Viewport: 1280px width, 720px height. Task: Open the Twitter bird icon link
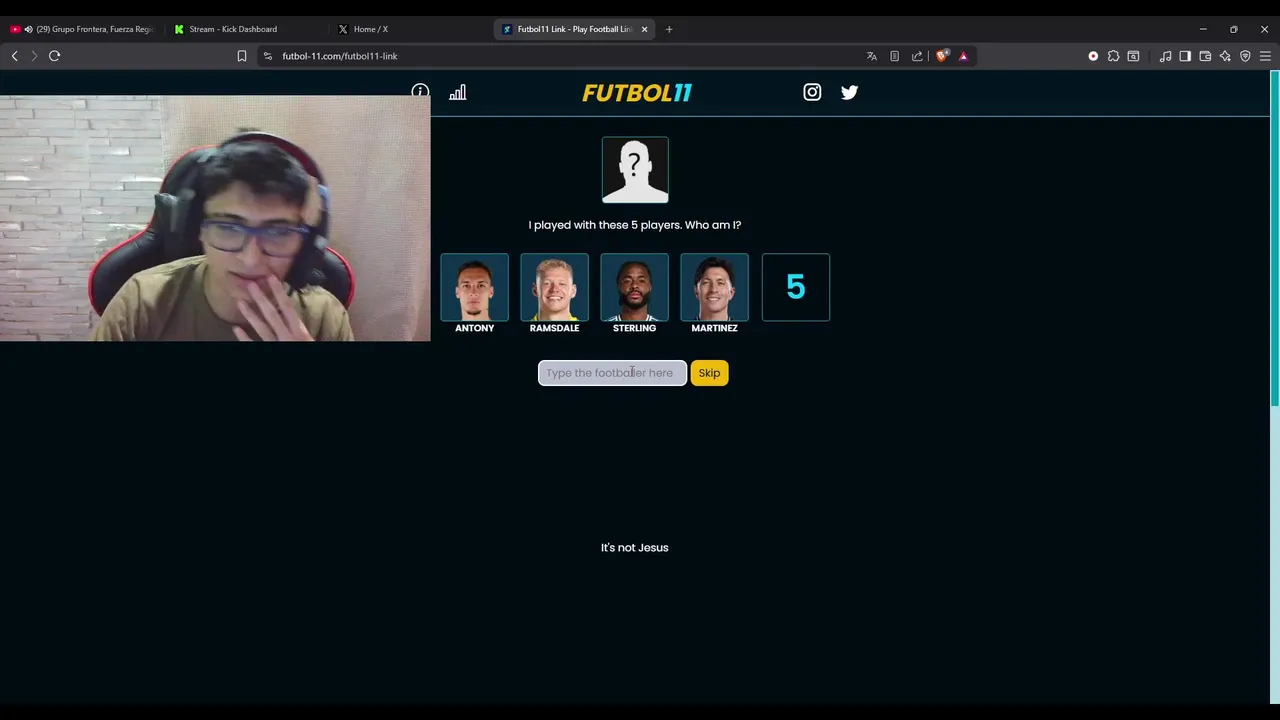pyautogui.click(x=849, y=92)
